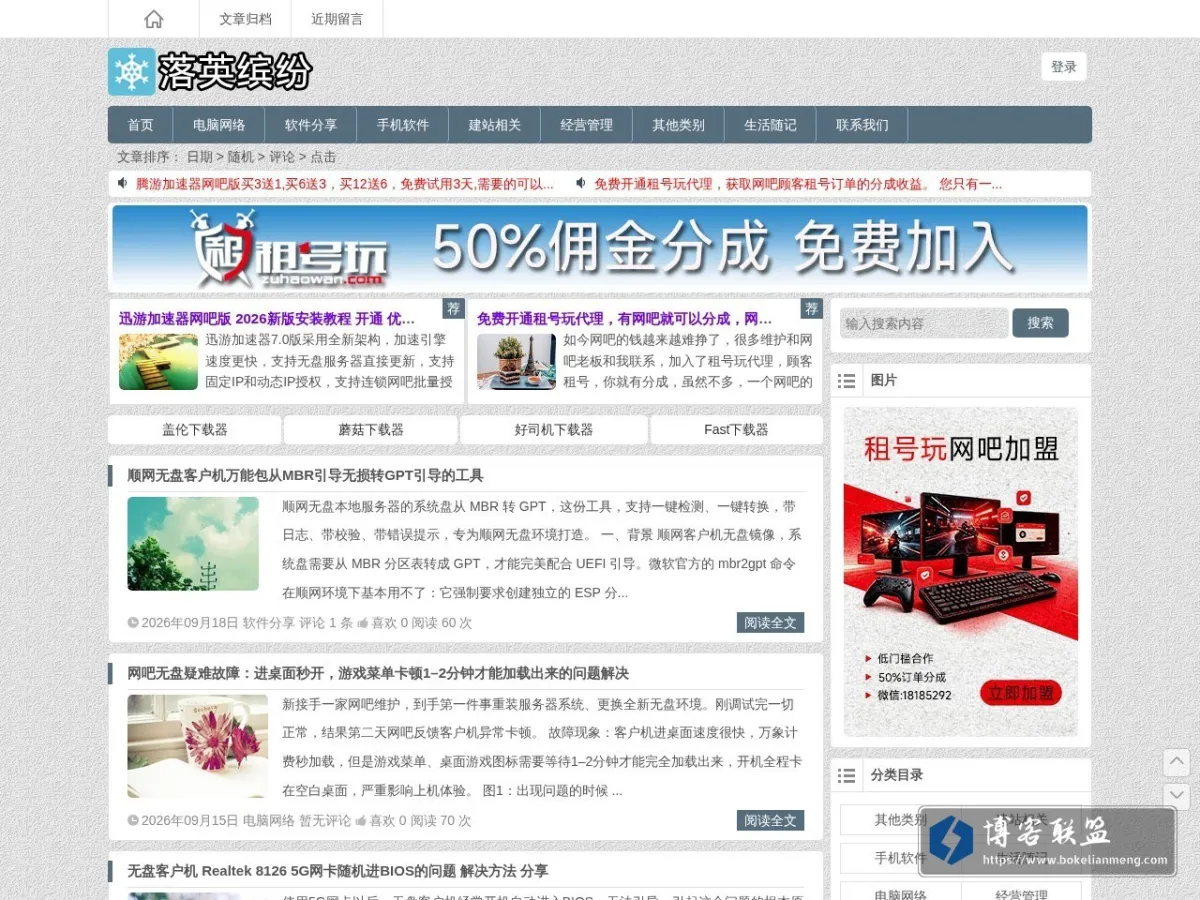Viewport: 1200px width, 900px height.
Task: Click speaker icon before 腾游加速器 notice
Action: pos(123,183)
